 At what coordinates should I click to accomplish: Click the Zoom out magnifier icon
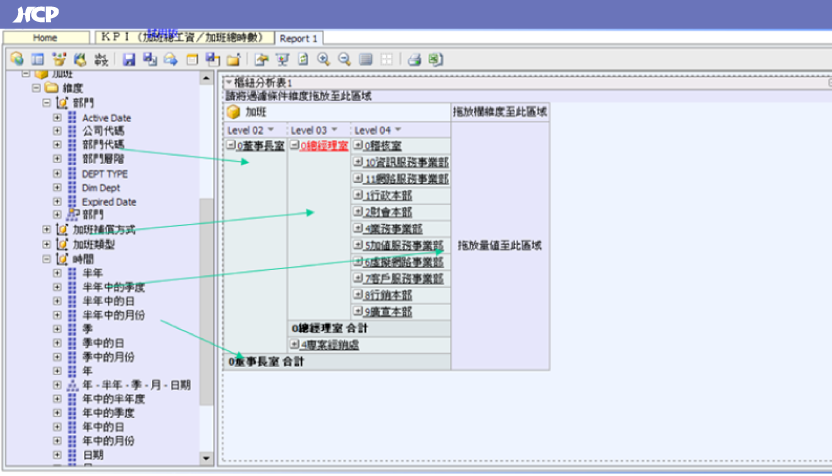coord(345,59)
